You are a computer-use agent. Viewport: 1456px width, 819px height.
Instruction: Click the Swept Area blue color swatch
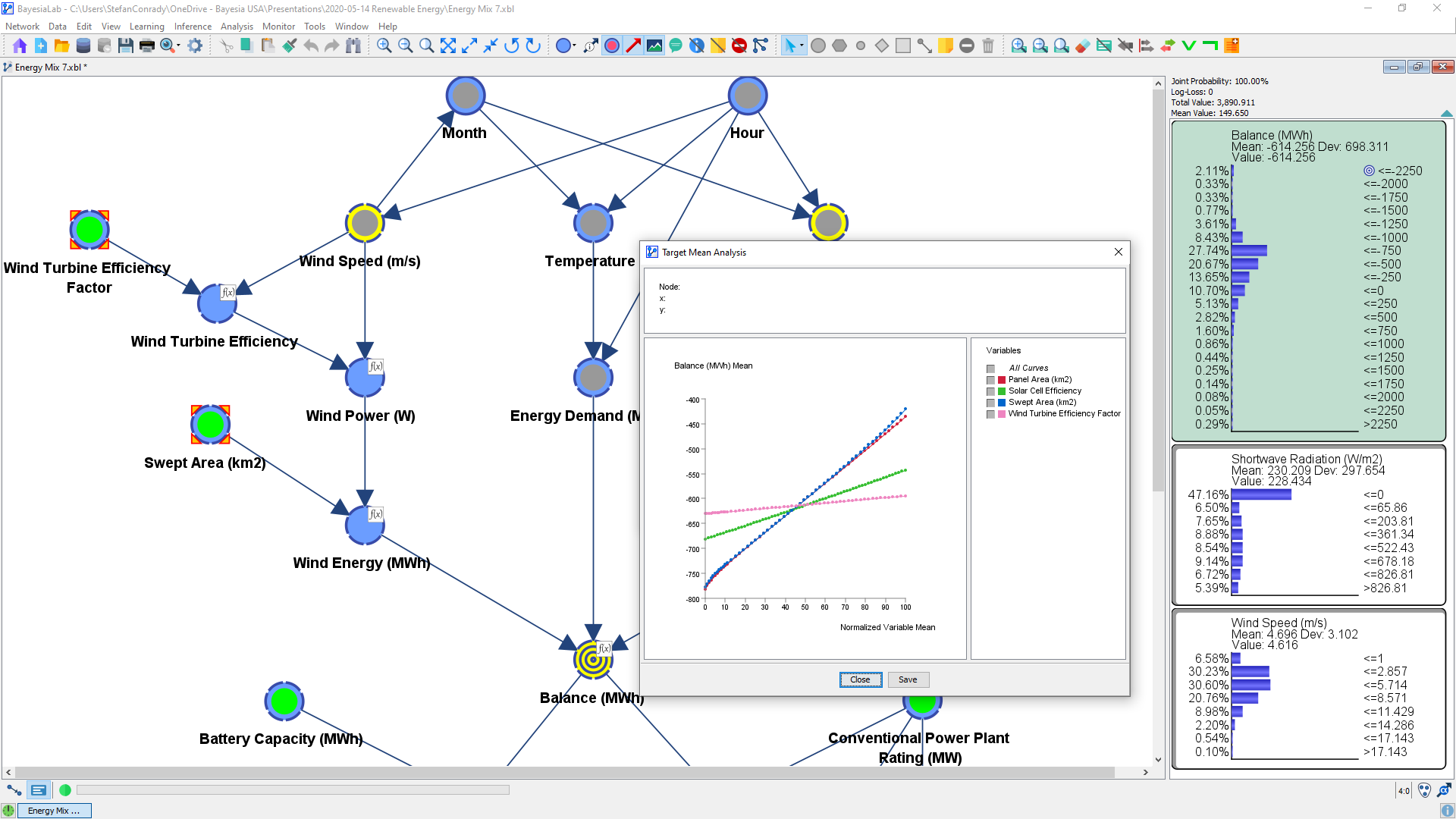tap(1002, 403)
